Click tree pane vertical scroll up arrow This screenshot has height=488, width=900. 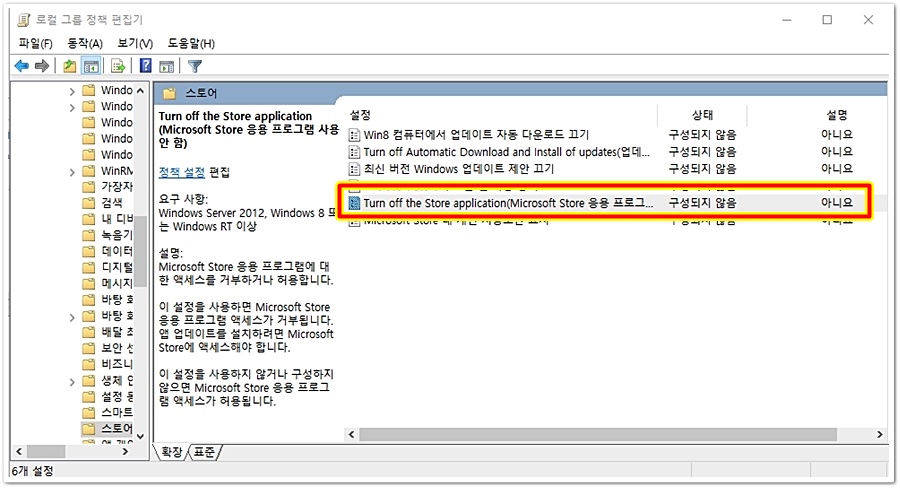[x=140, y=91]
